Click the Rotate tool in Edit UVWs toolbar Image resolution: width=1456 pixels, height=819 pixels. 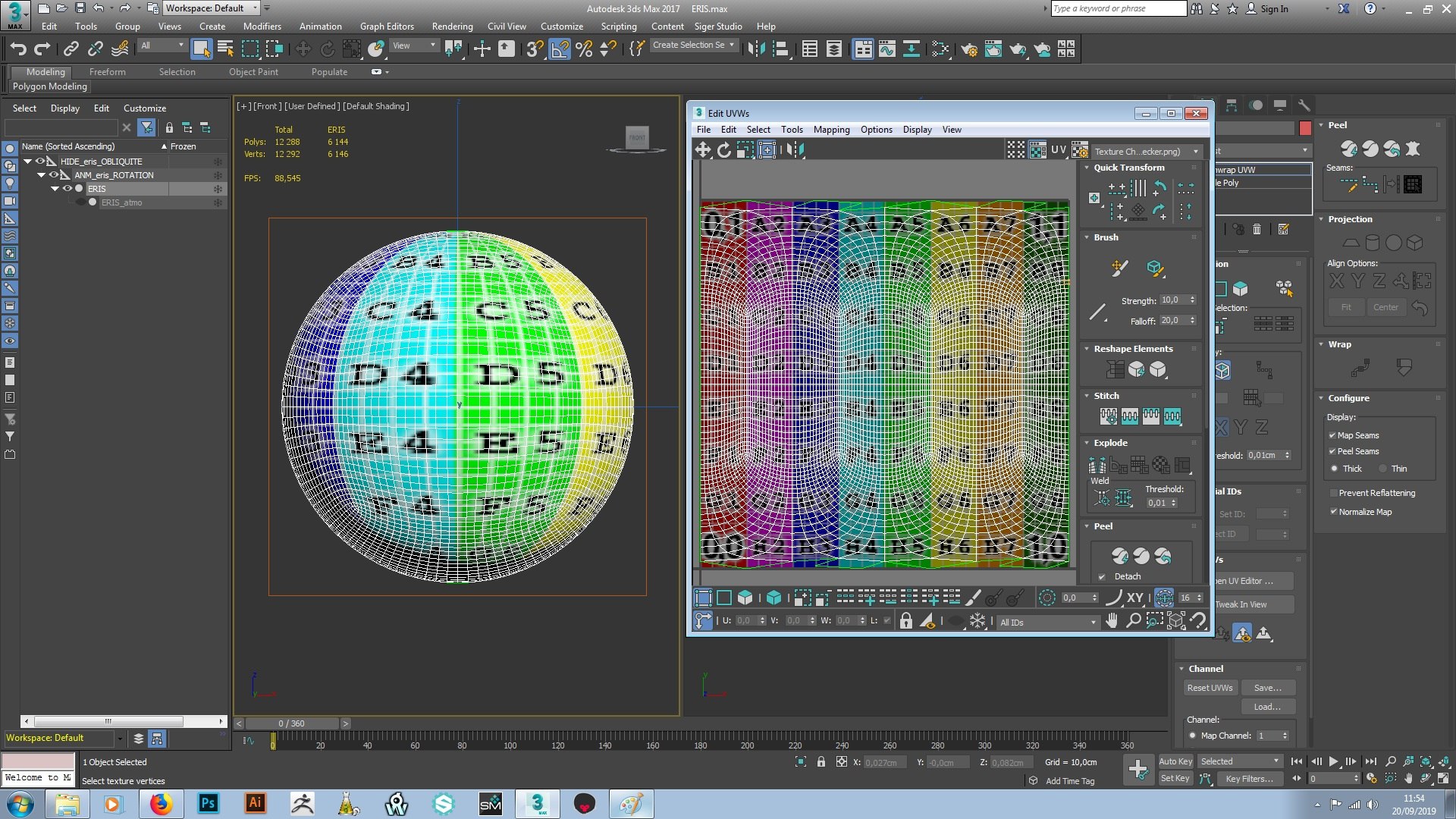[724, 150]
